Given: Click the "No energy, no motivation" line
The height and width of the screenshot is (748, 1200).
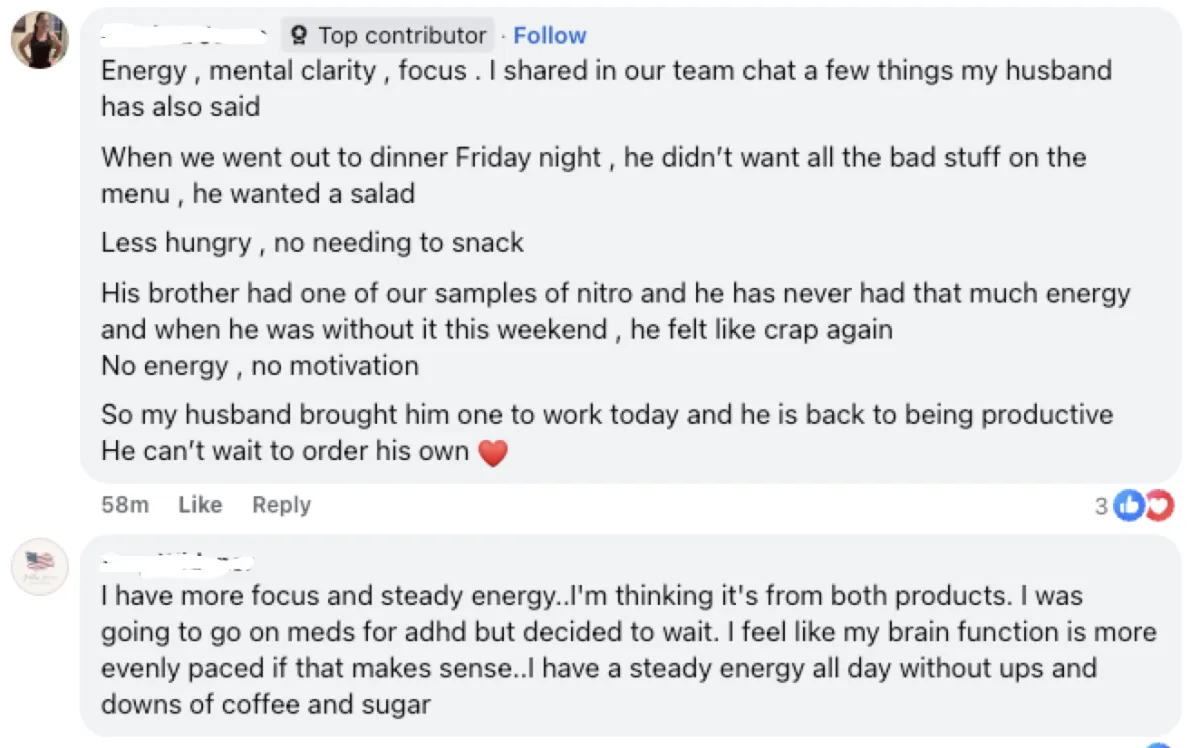Looking at the screenshot, I should pos(260,366).
